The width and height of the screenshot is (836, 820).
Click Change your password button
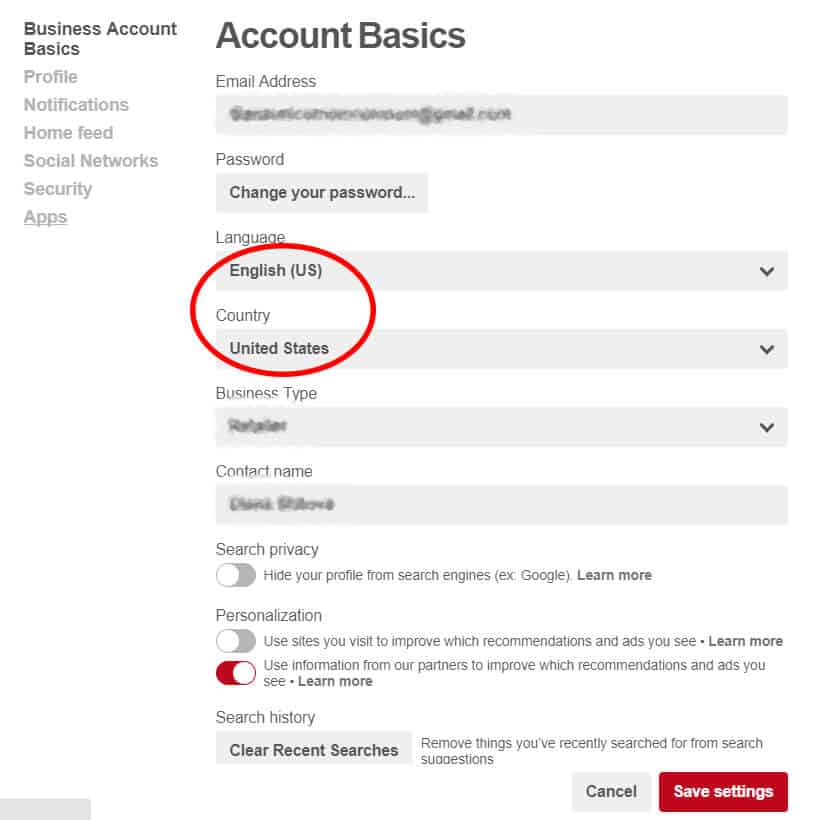[x=322, y=192]
